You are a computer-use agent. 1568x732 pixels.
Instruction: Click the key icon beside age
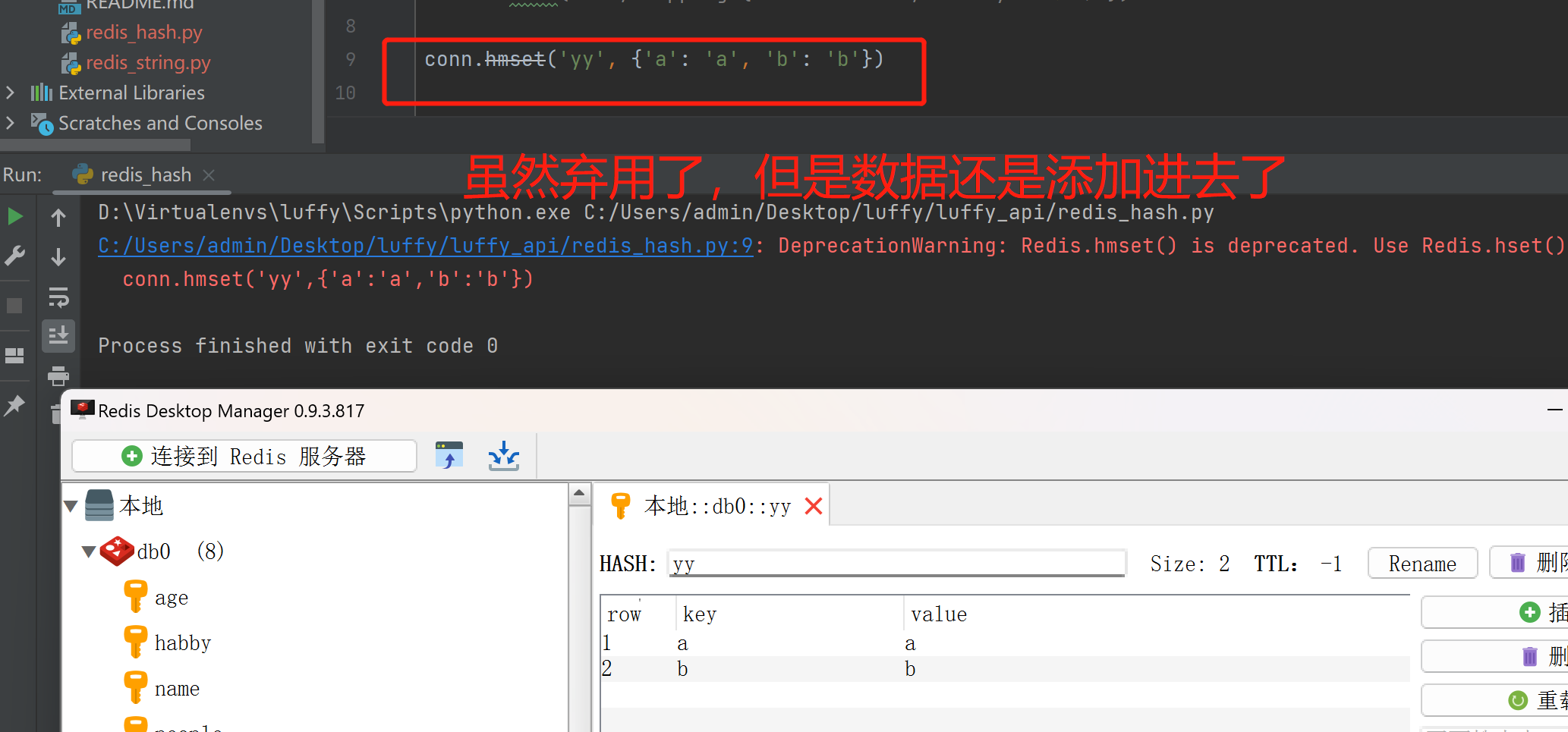pyautogui.click(x=135, y=596)
